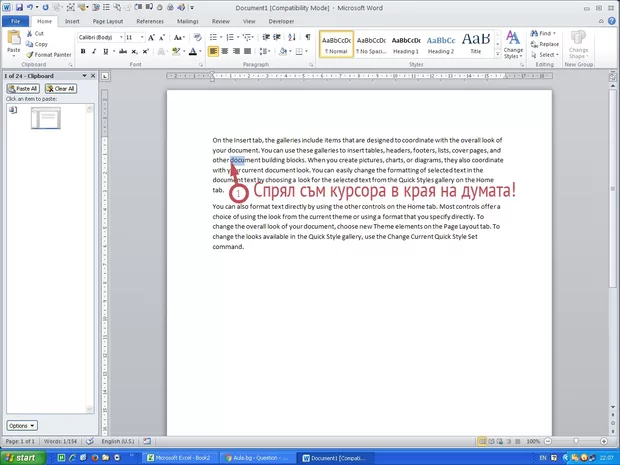This screenshot has width=620, height=465.
Task: Click the Change Styles icon
Action: [513, 42]
